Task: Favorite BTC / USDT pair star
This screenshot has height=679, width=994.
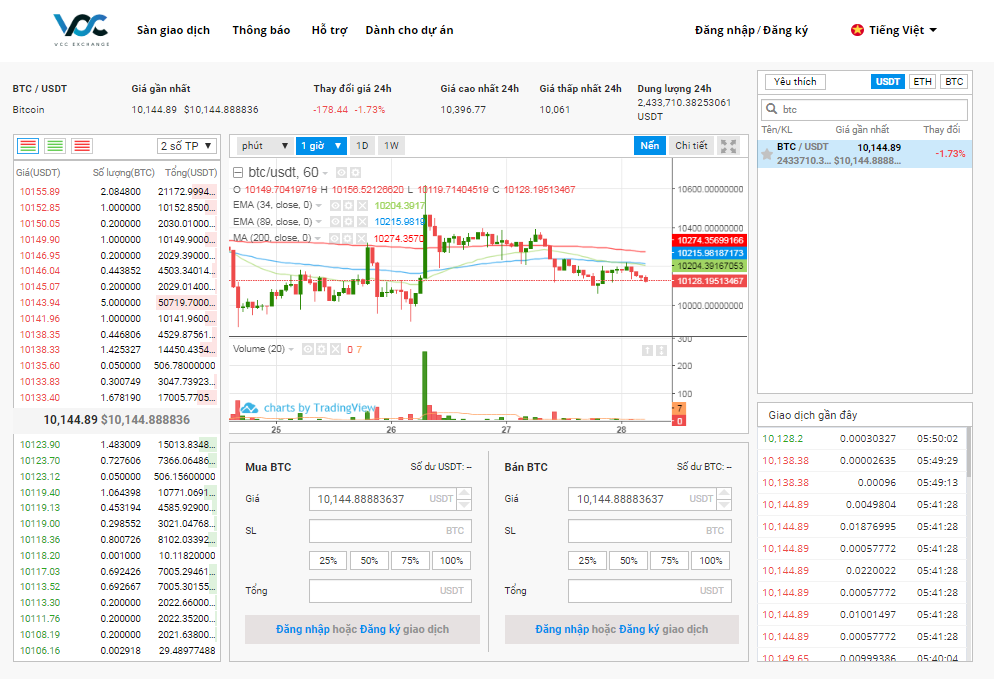Action: coord(767,154)
